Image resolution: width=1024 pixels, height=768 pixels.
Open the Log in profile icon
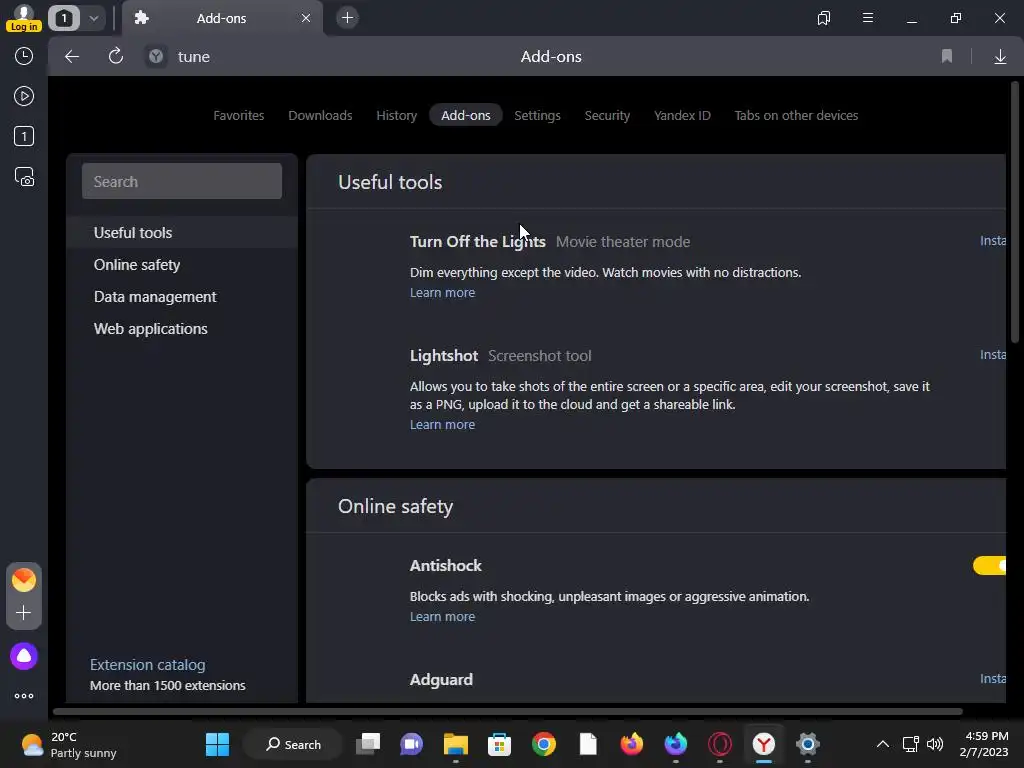click(x=24, y=18)
